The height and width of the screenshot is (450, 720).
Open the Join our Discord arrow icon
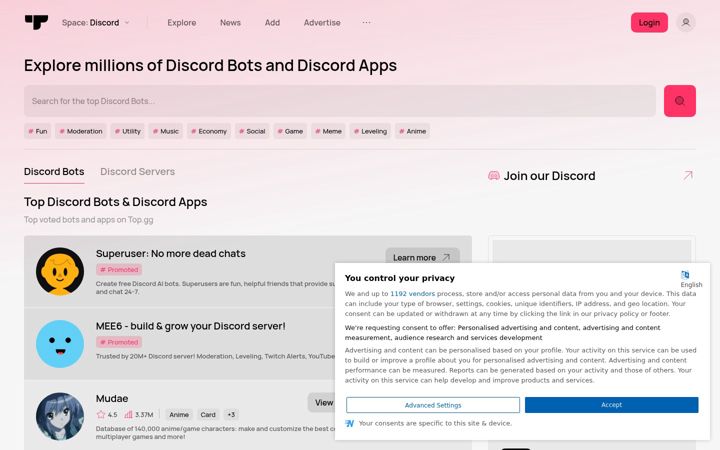click(687, 175)
